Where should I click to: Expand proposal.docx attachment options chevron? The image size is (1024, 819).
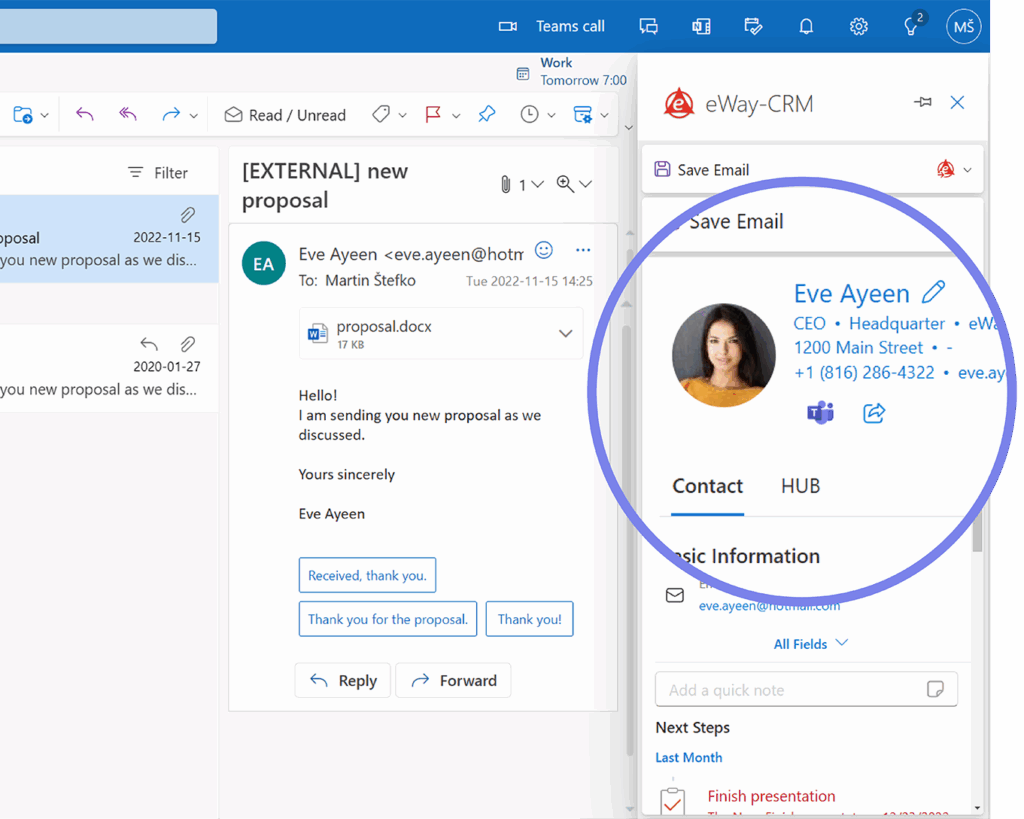click(x=566, y=334)
